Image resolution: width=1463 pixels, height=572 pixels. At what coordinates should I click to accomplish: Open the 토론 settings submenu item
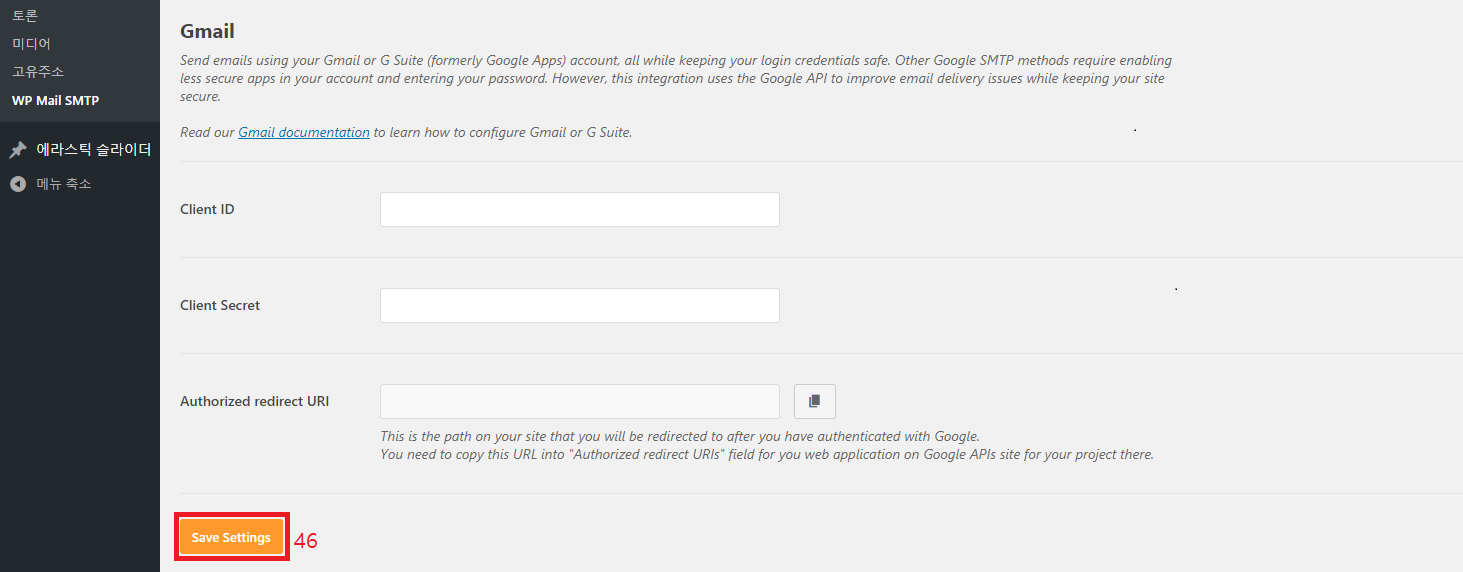pos(25,16)
